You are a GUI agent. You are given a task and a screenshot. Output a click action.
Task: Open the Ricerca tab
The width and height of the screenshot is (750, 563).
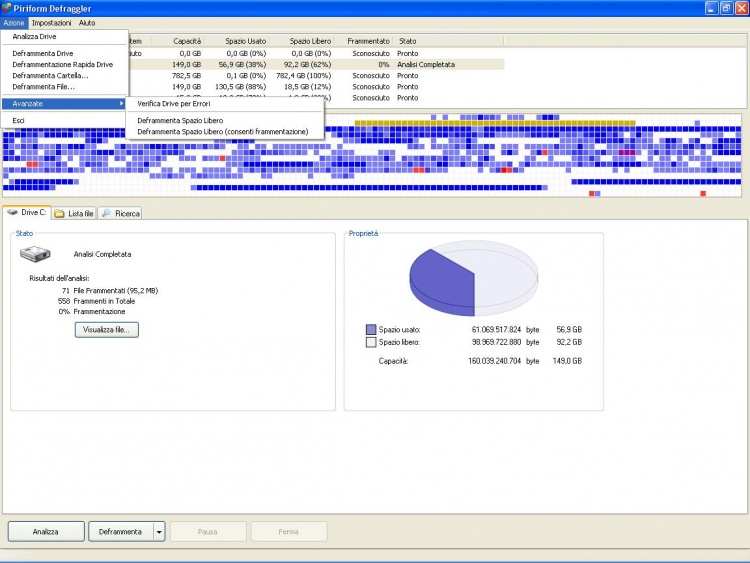(x=120, y=213)
